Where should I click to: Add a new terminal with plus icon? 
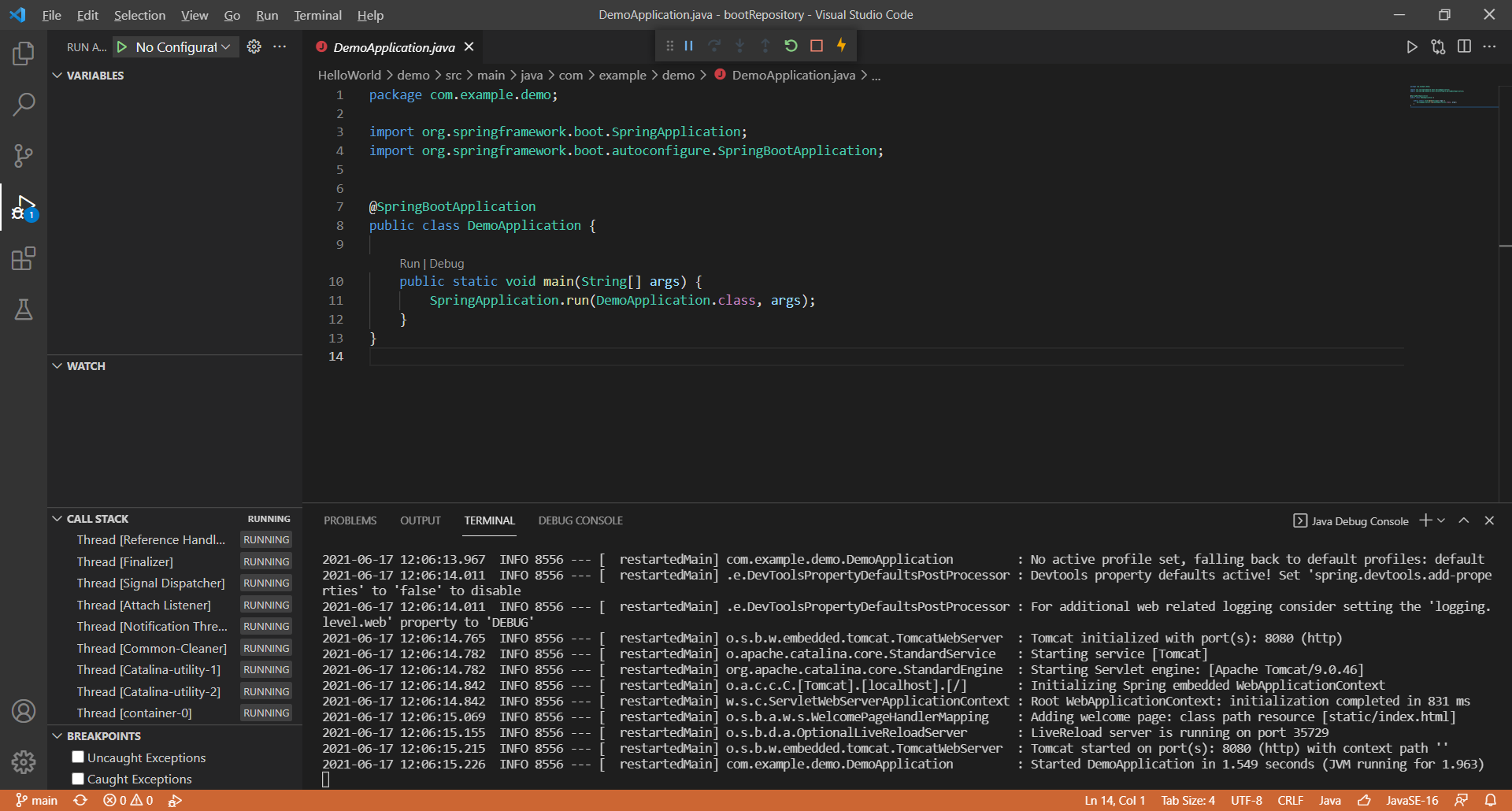1425,520
